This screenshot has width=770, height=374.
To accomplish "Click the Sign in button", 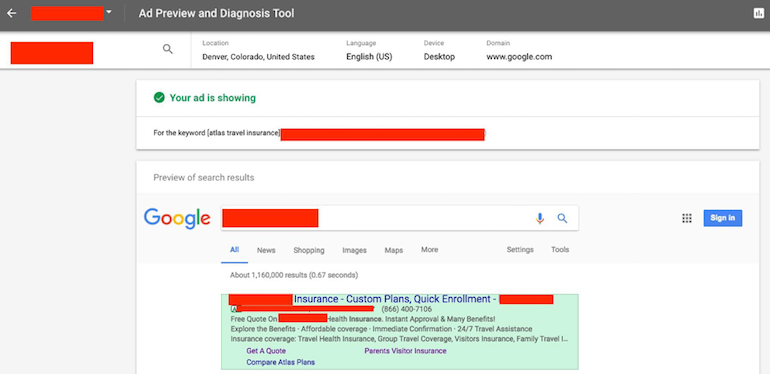I will coord(723,218).
